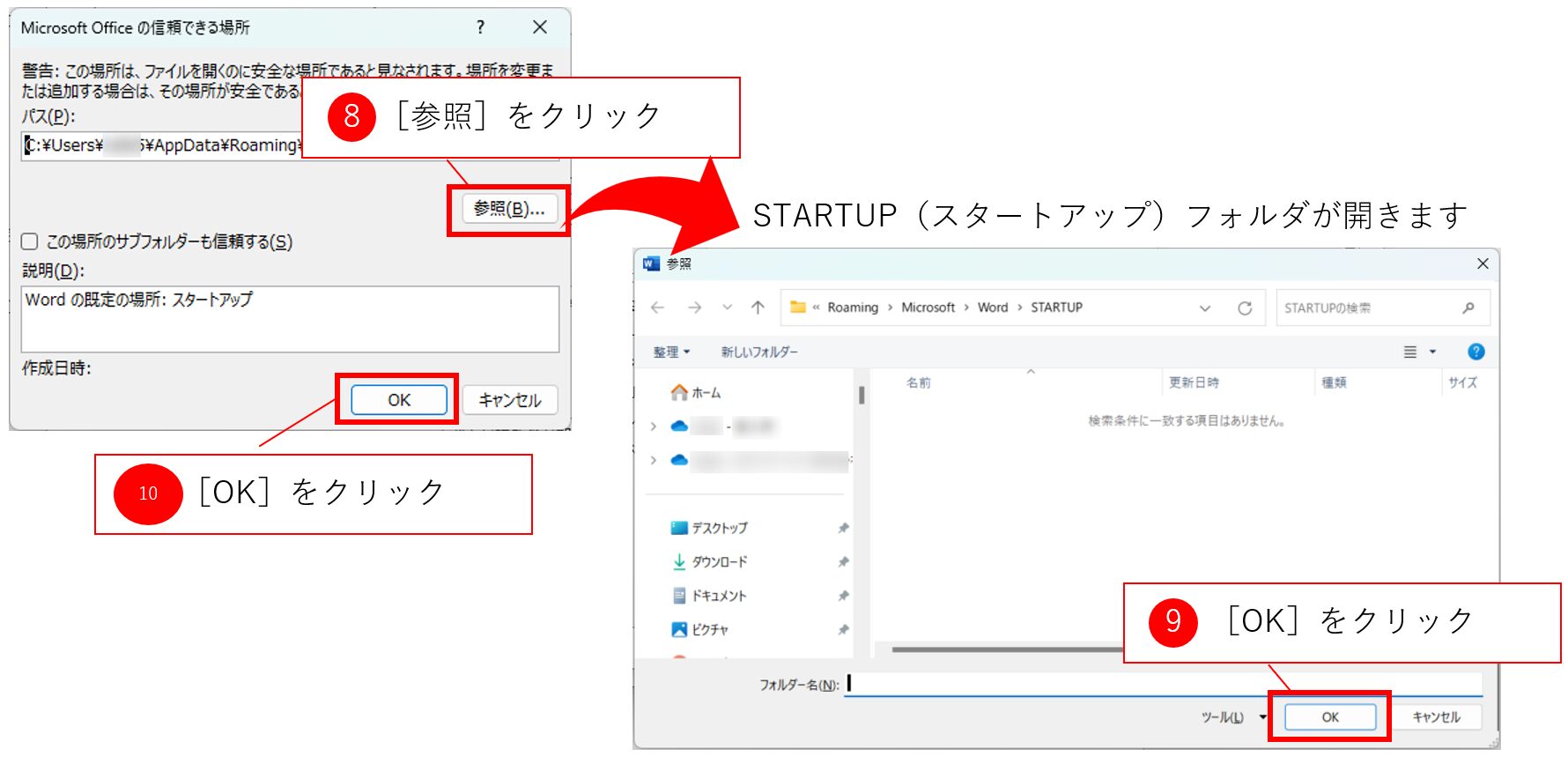Image resolution: width=1568 pixels, height=764 pixels.
Task: Refresh the STARTUP folder view
Action: click(1245, 308)
